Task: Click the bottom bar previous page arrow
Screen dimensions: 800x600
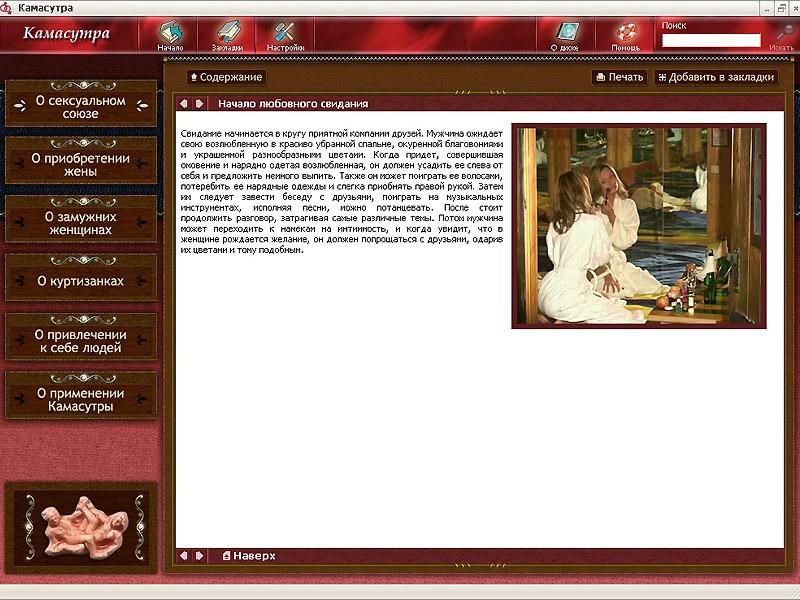Action: 184,555
